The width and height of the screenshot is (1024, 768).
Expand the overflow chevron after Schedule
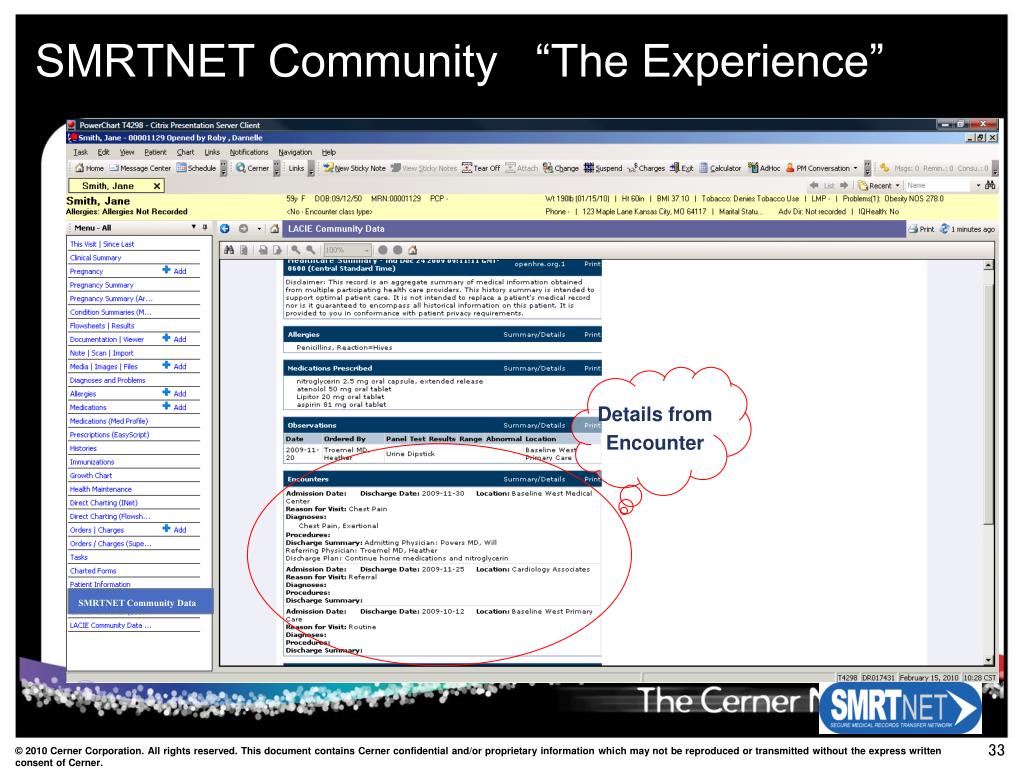(223, 168)
